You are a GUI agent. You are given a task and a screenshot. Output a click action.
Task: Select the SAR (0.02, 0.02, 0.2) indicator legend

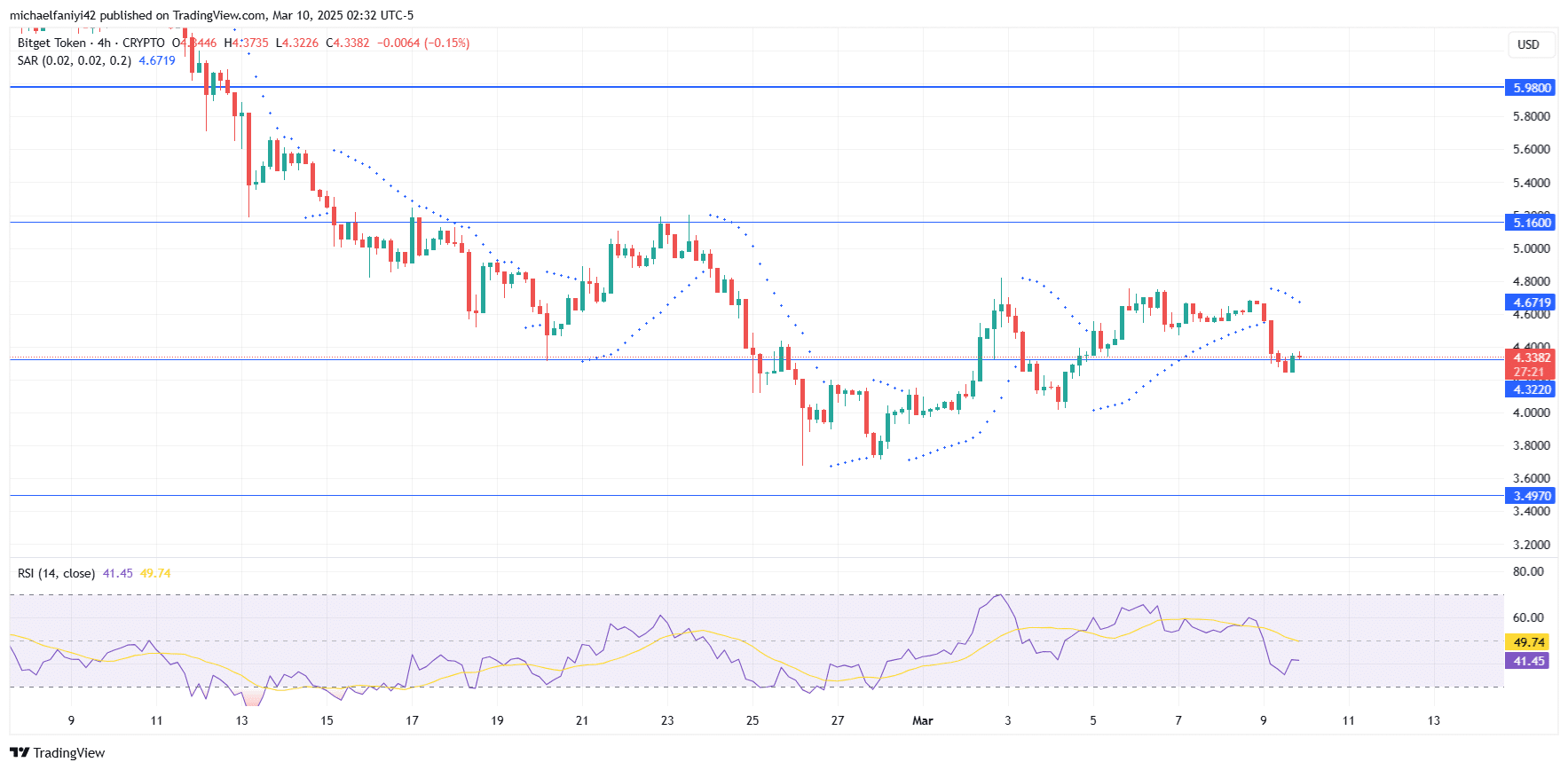(75, 60)
